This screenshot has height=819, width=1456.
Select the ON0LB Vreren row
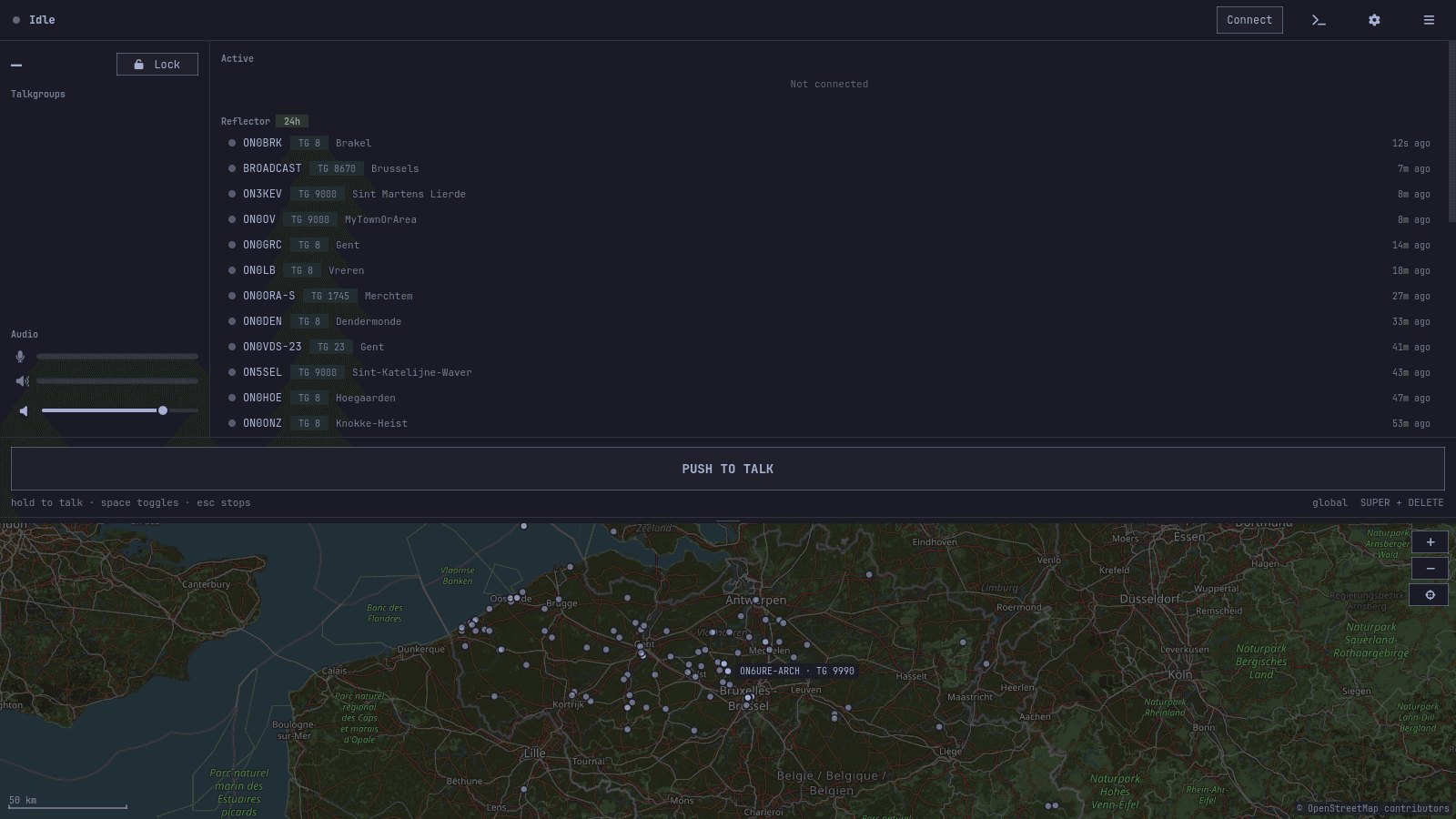(829, 270)
